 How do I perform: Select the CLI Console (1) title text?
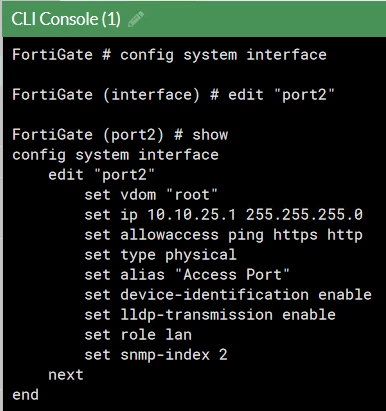(66, 19)
